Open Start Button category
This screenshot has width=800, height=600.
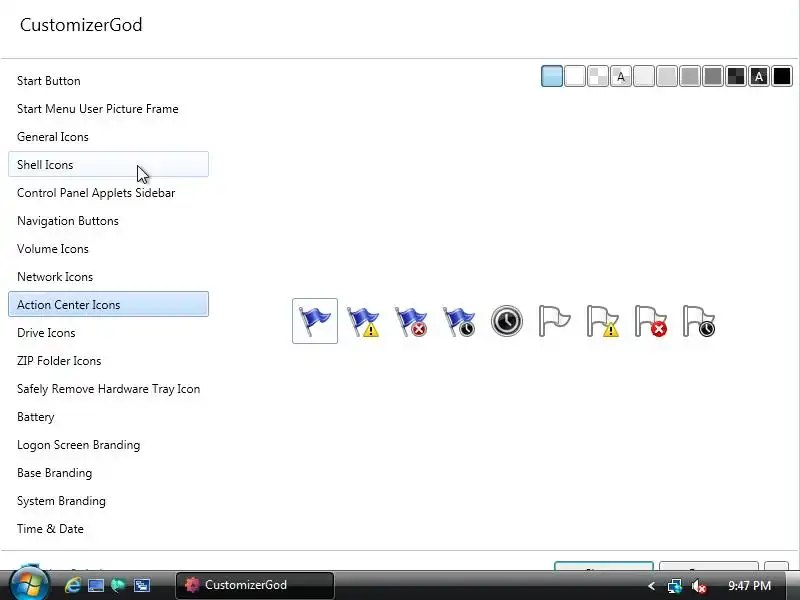[x=108, y=81]
